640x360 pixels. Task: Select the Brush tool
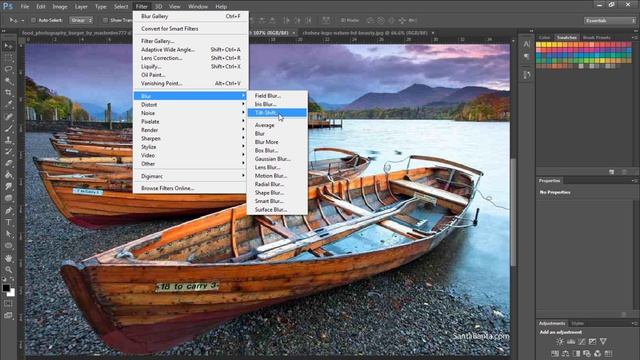(8, 128)
